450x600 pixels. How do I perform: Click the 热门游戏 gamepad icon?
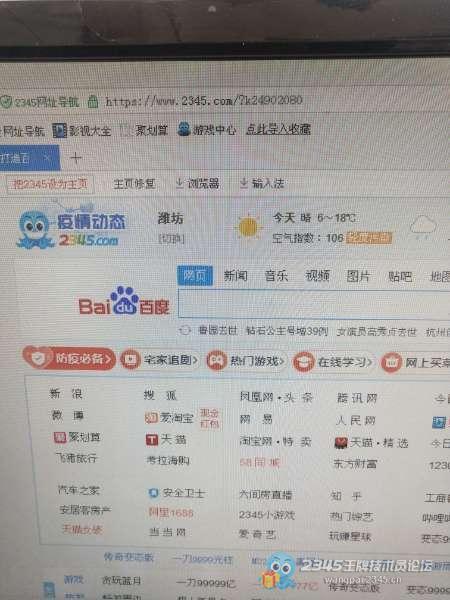point(217,360)
